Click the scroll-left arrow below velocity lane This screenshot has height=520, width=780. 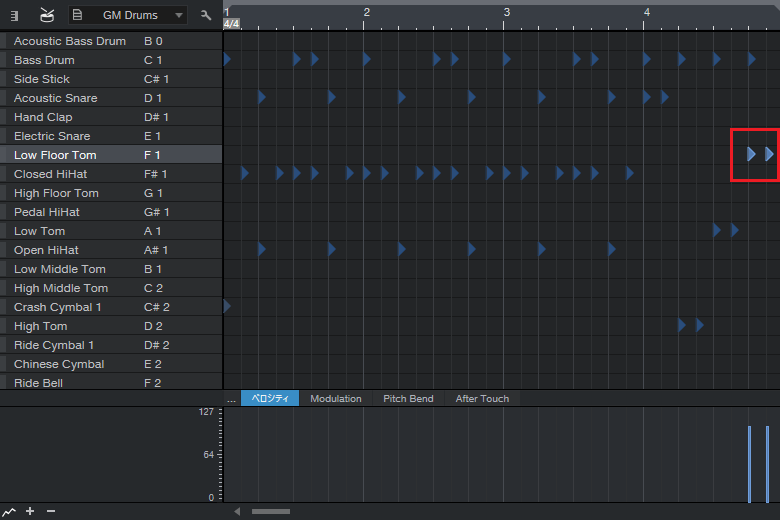click(237, 511)
